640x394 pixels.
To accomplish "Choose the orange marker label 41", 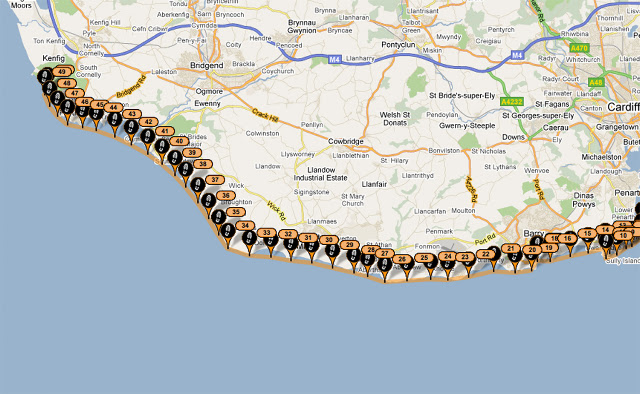I will (165, 131).
